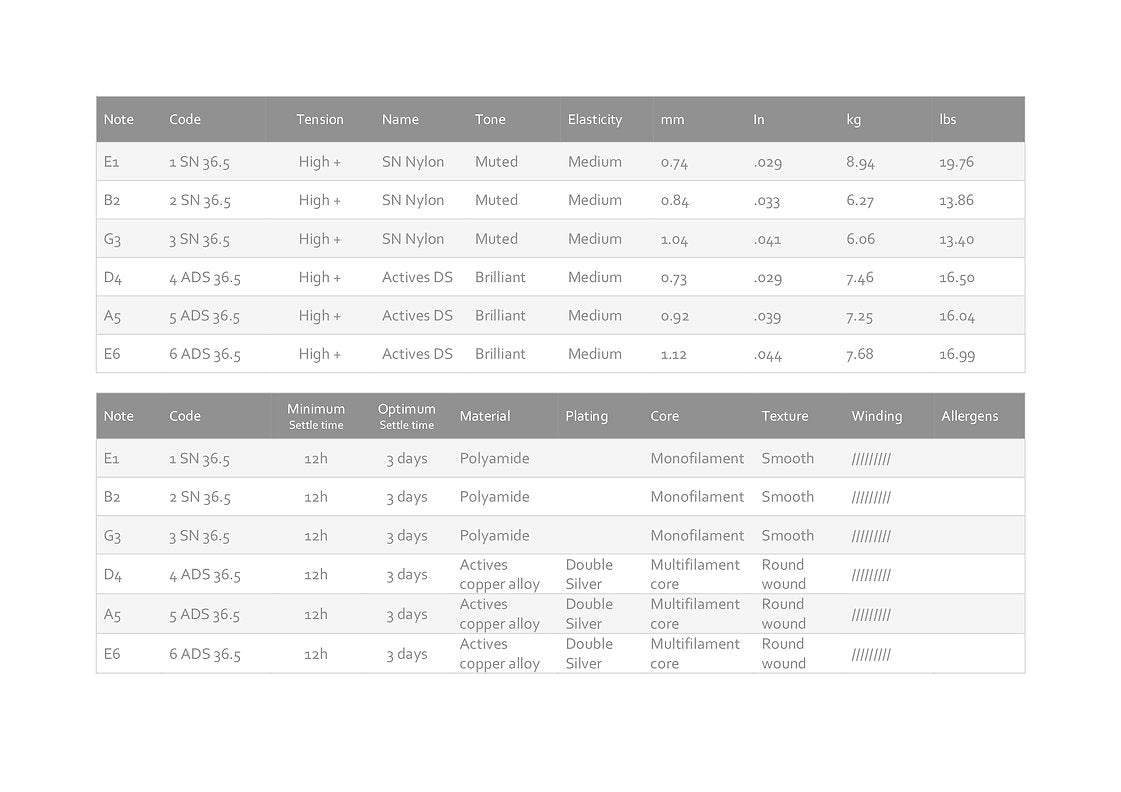Select the 1.12 mm value

(x=674, y=354)
